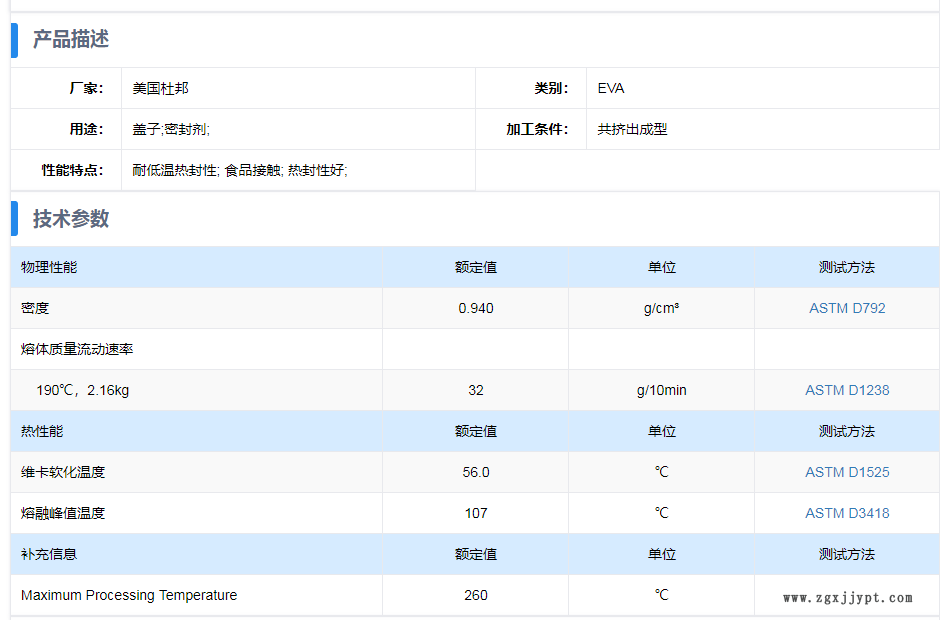Click the blue marker beside 技术参数

(15, 219)
